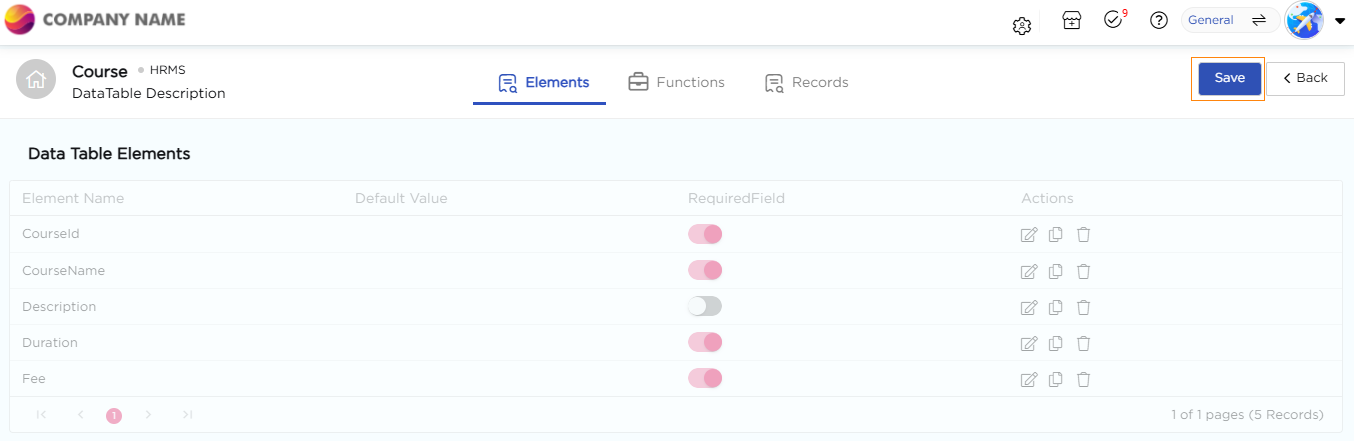Click the edit icon for CourseId row
This screenshot has height=441, width=1354.
click(x=1028, y=235)
